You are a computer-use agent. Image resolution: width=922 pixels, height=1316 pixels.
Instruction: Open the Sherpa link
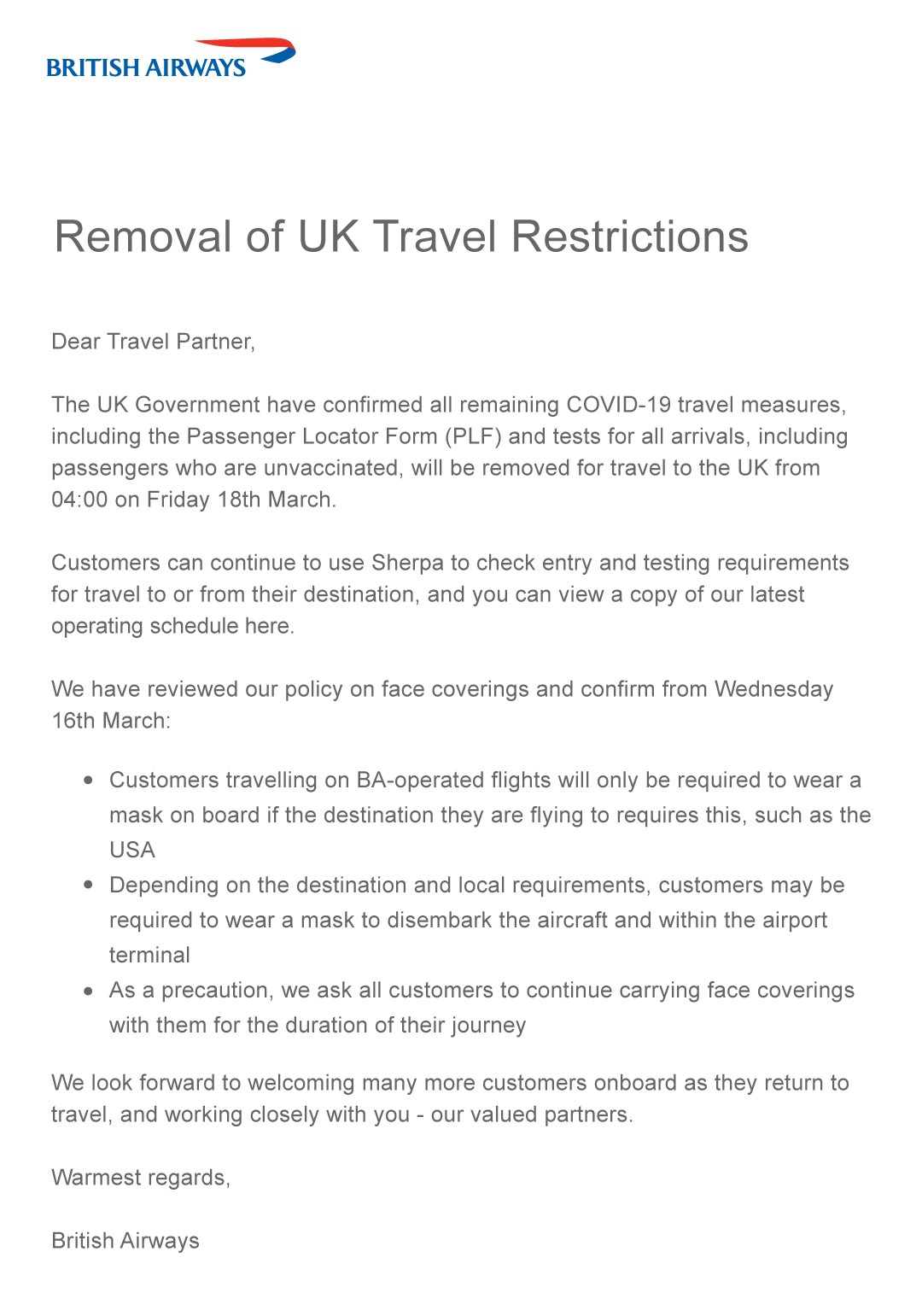click(x=407, y=563)
